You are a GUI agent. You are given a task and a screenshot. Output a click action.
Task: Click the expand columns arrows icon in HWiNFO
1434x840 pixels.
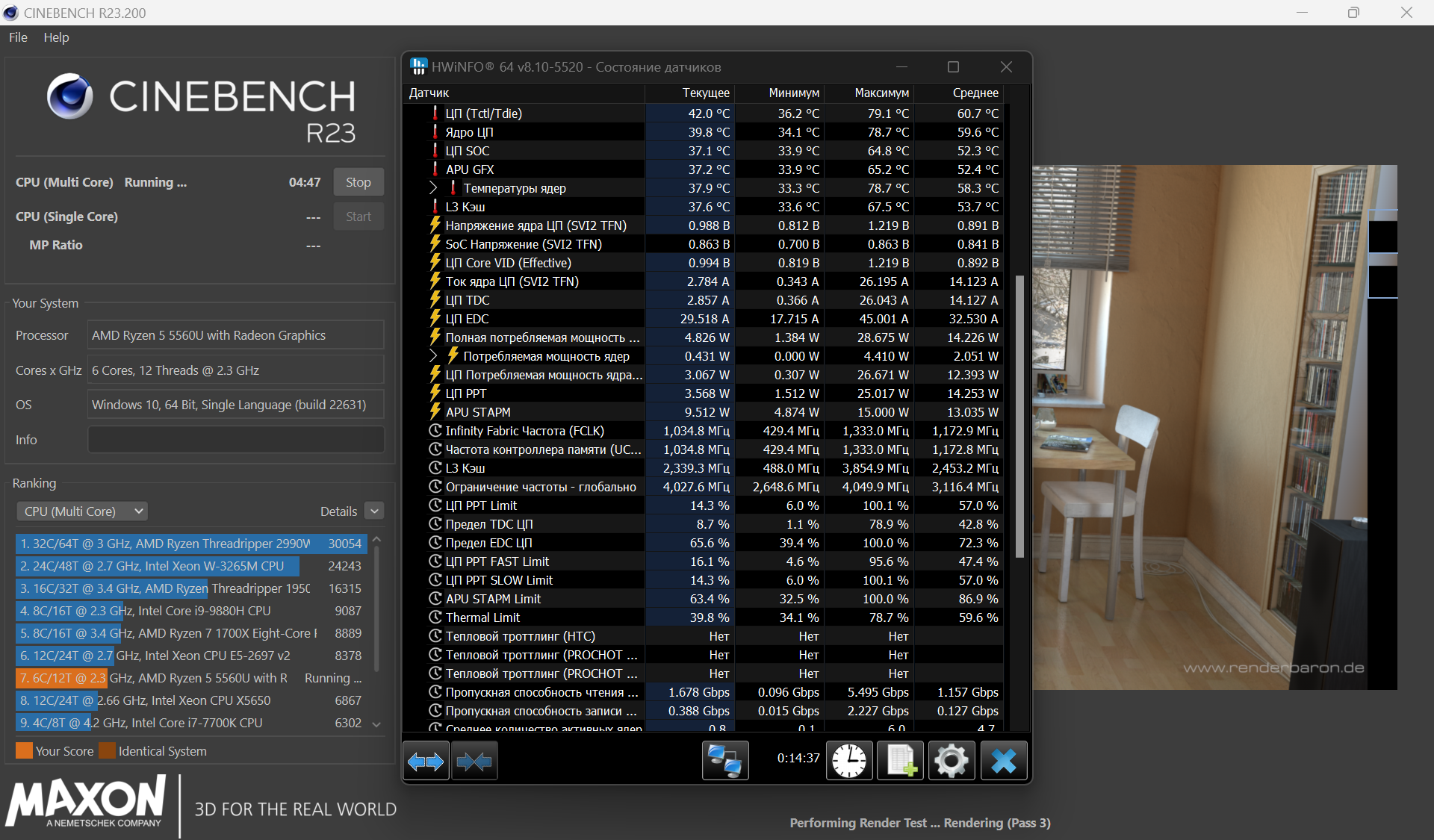click(426, 762)
